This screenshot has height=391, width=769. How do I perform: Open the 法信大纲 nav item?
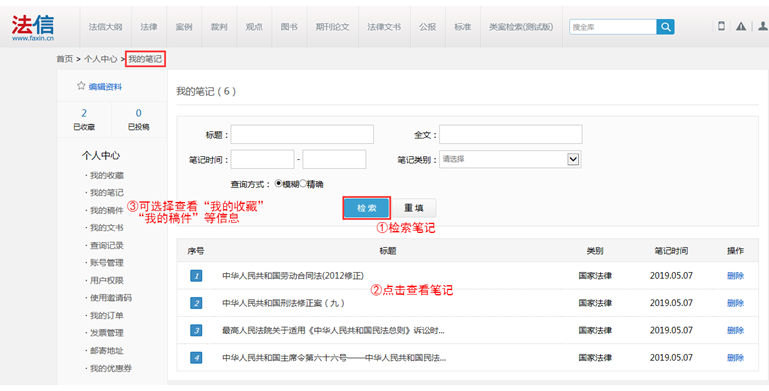click(105, 27)
